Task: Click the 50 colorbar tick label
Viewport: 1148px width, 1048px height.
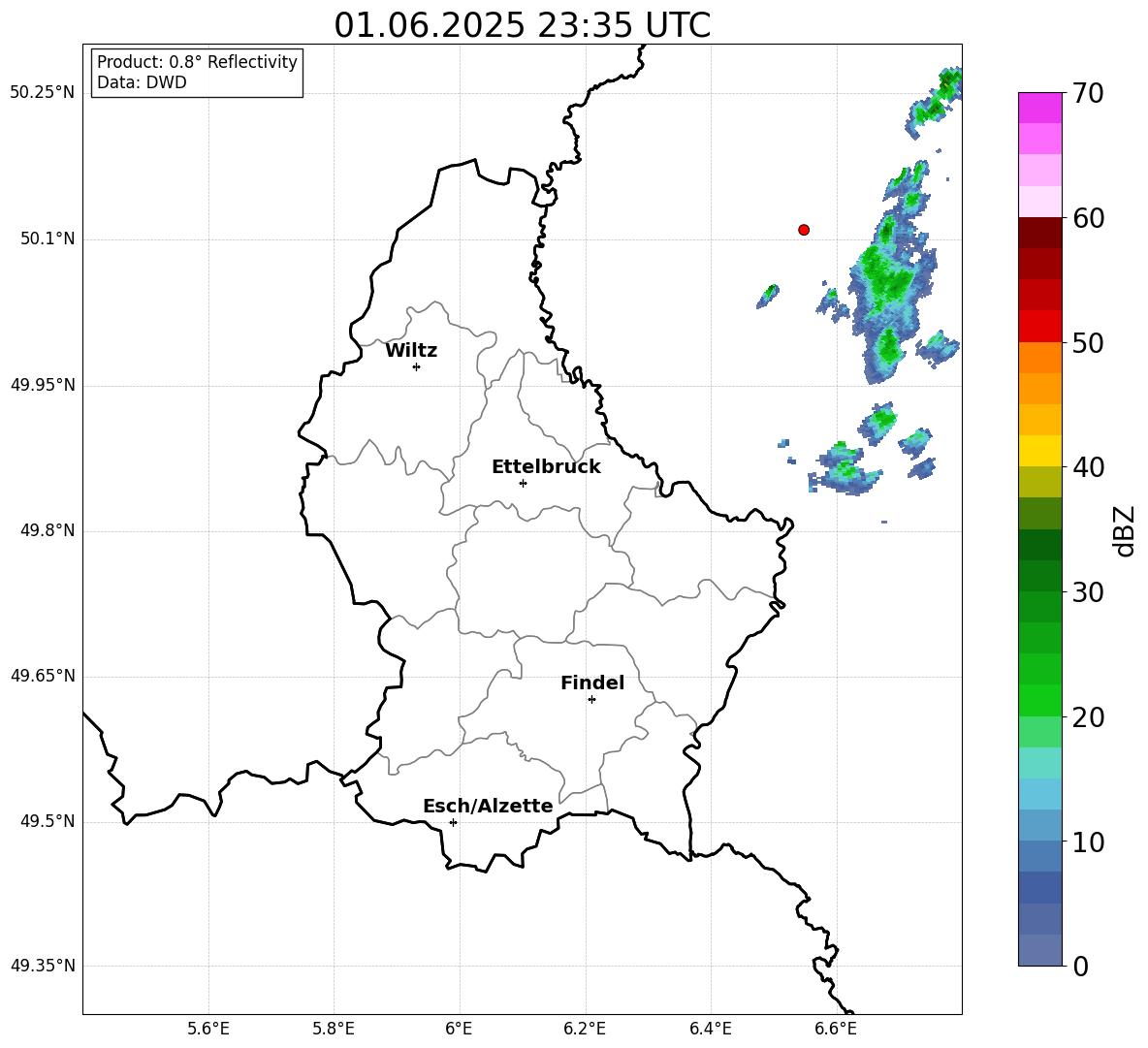Action: pyautogui.click(x=1088, y=343)
